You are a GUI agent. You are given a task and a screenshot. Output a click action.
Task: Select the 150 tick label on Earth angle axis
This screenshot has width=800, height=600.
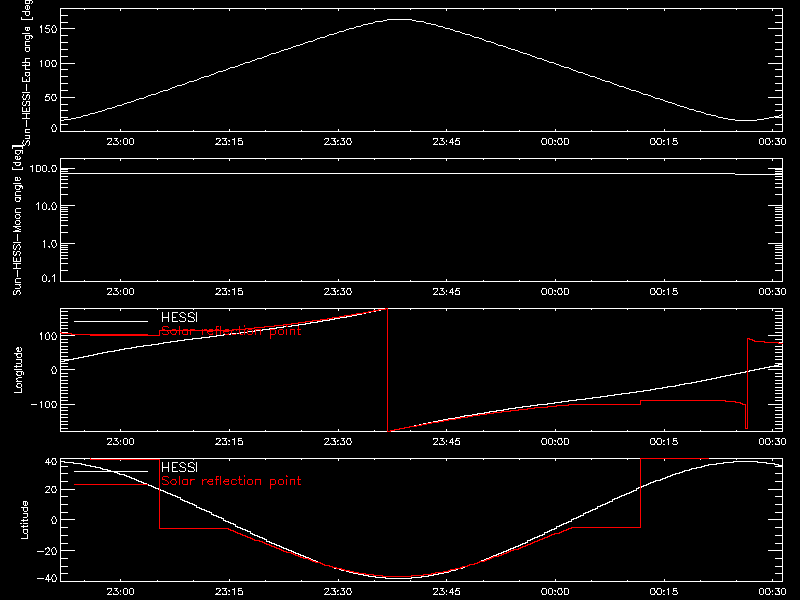[x=47, y=29]
